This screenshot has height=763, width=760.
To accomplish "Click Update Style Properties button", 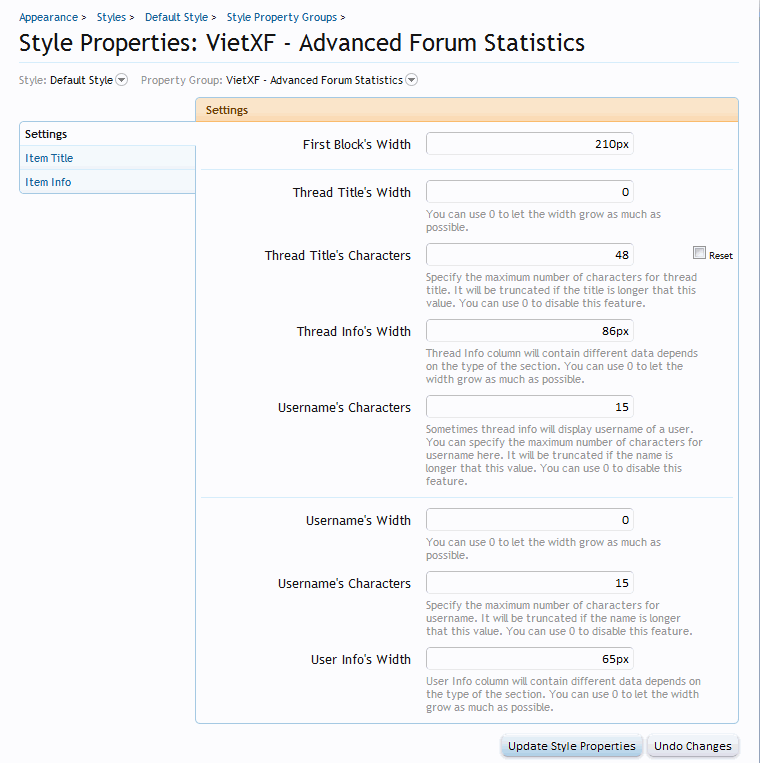I will click(x=572, y=746).
